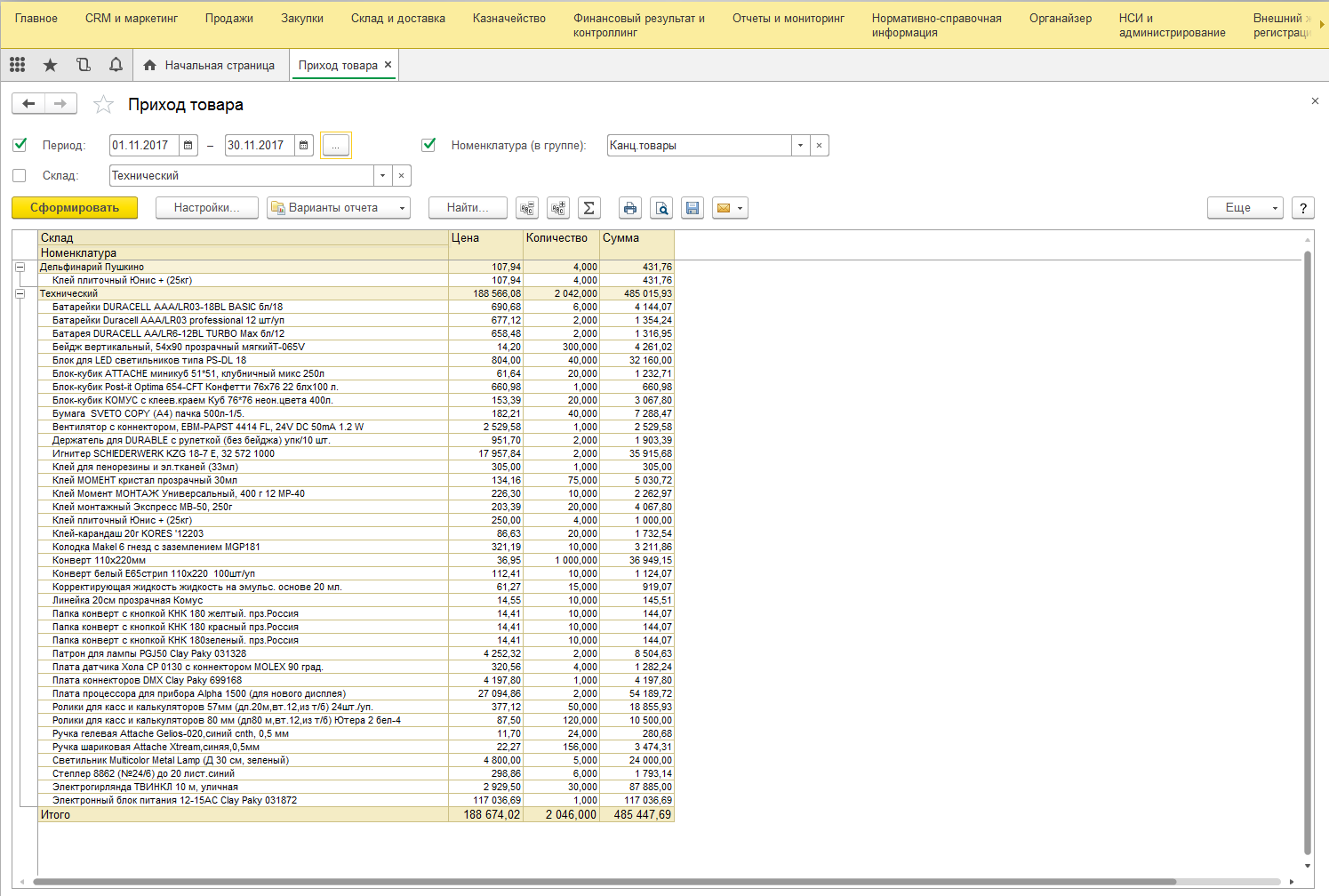
Task: Close the report form with X
Action: 1315,101
